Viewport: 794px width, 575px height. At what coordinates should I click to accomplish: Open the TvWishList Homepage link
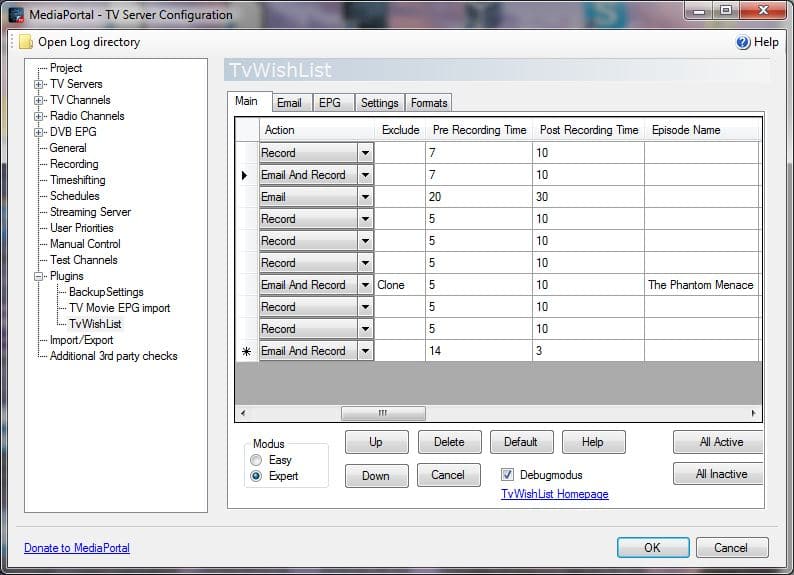[x=554, y=494]
